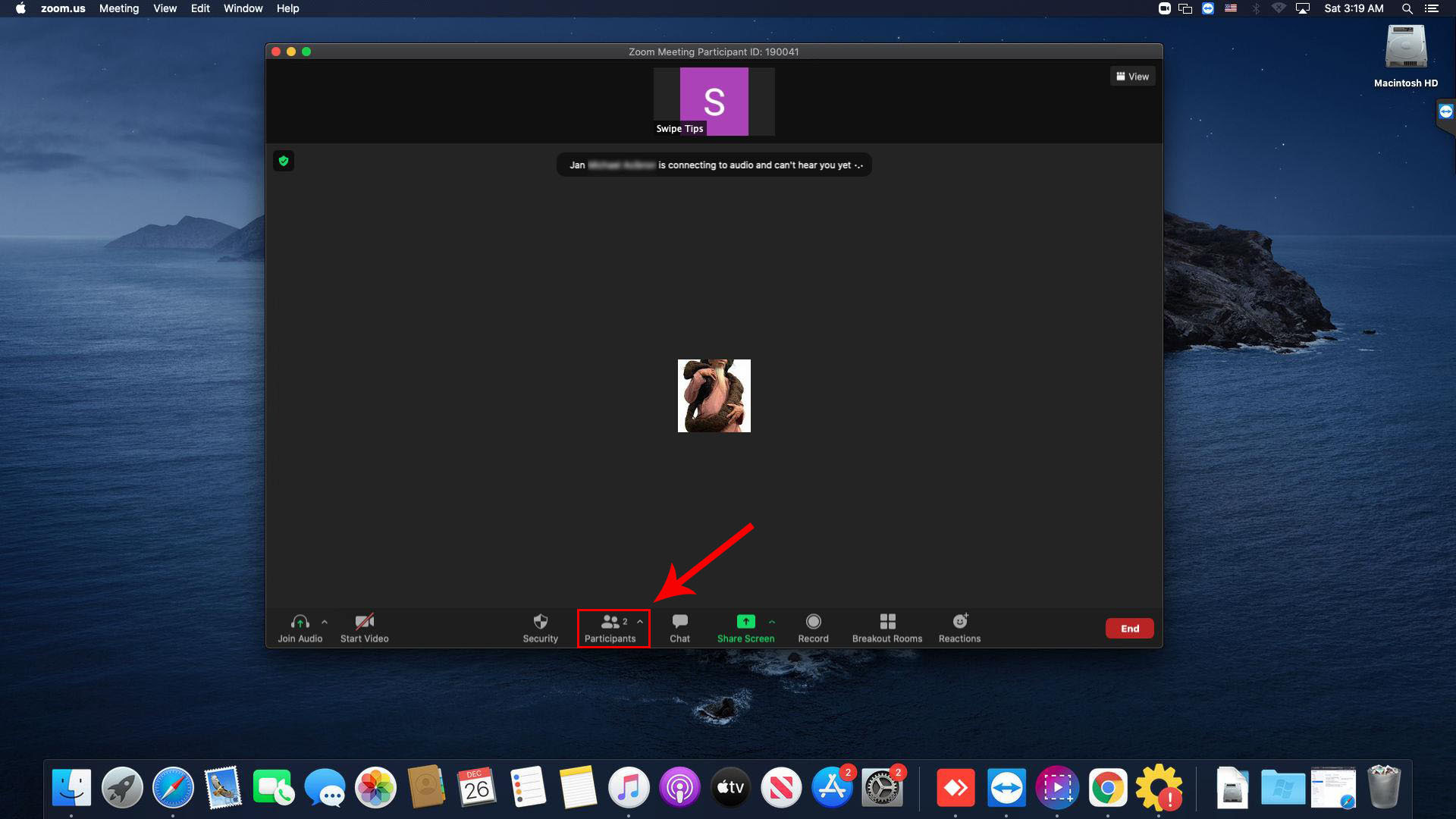Click the Record button icon
This screenshot has height=819, width=1456.
813,622
